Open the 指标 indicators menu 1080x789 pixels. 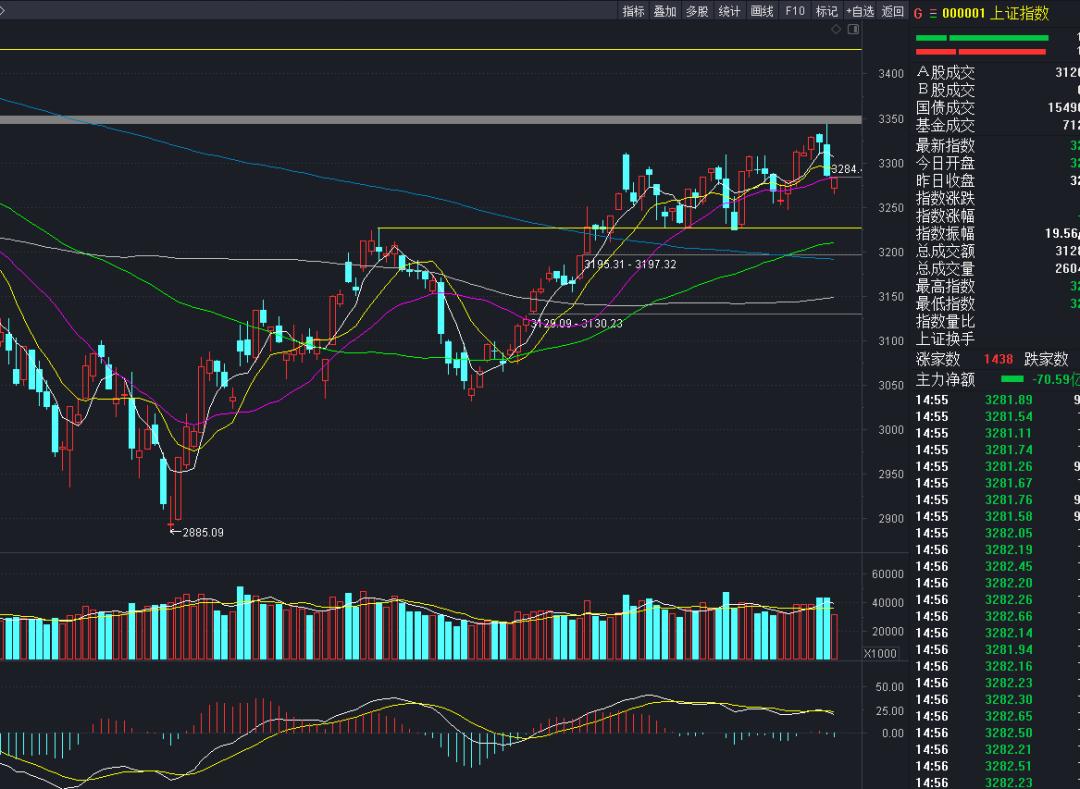tap(633, 11)
